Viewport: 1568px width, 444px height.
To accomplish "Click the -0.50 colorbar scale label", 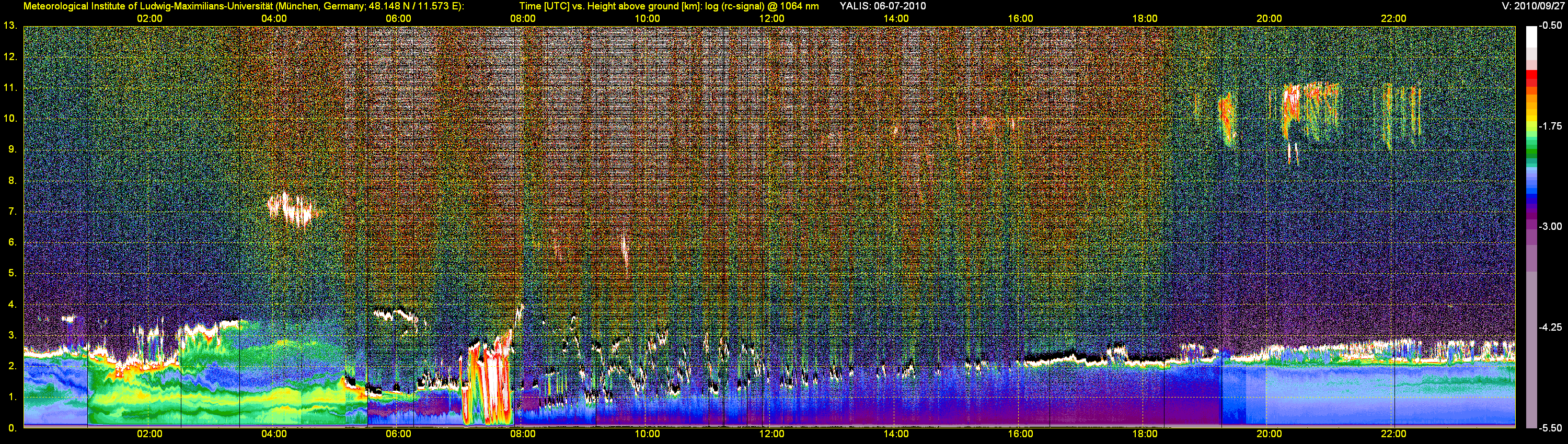I will pos(1550,26).
